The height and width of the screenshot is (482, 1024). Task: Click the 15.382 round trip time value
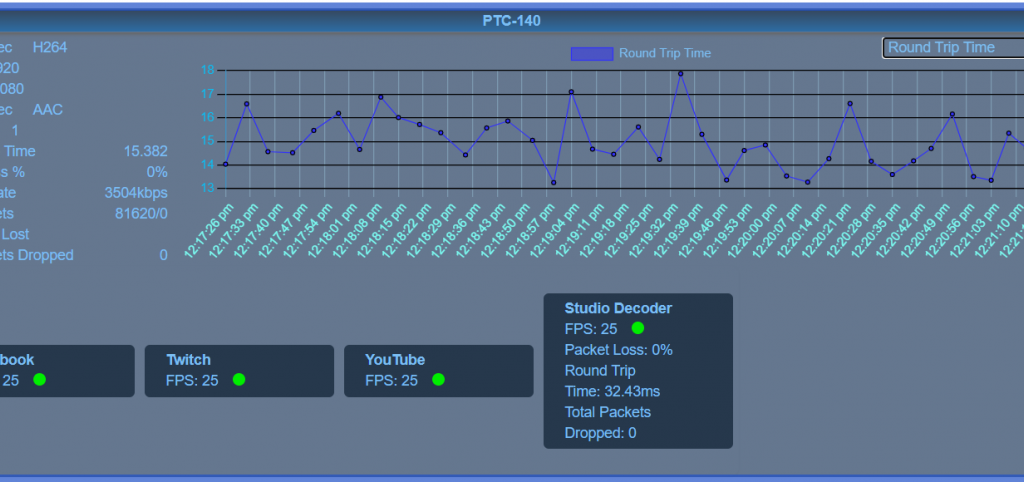tap(145, 151)
